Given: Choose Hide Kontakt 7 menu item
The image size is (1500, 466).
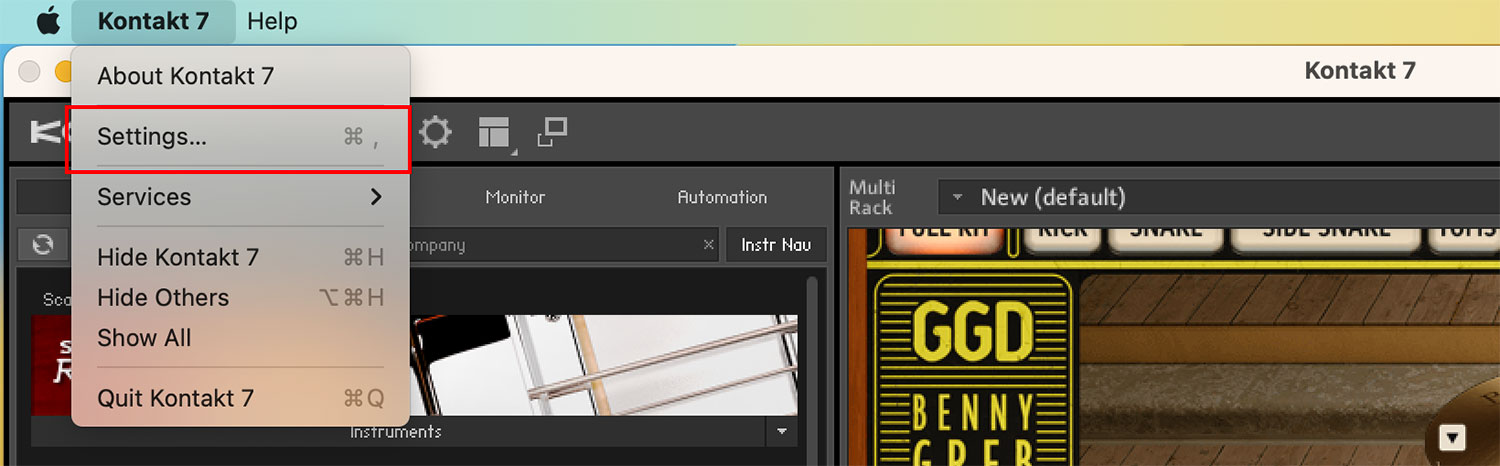Looking at the screenshot, I should click(240, 257).
